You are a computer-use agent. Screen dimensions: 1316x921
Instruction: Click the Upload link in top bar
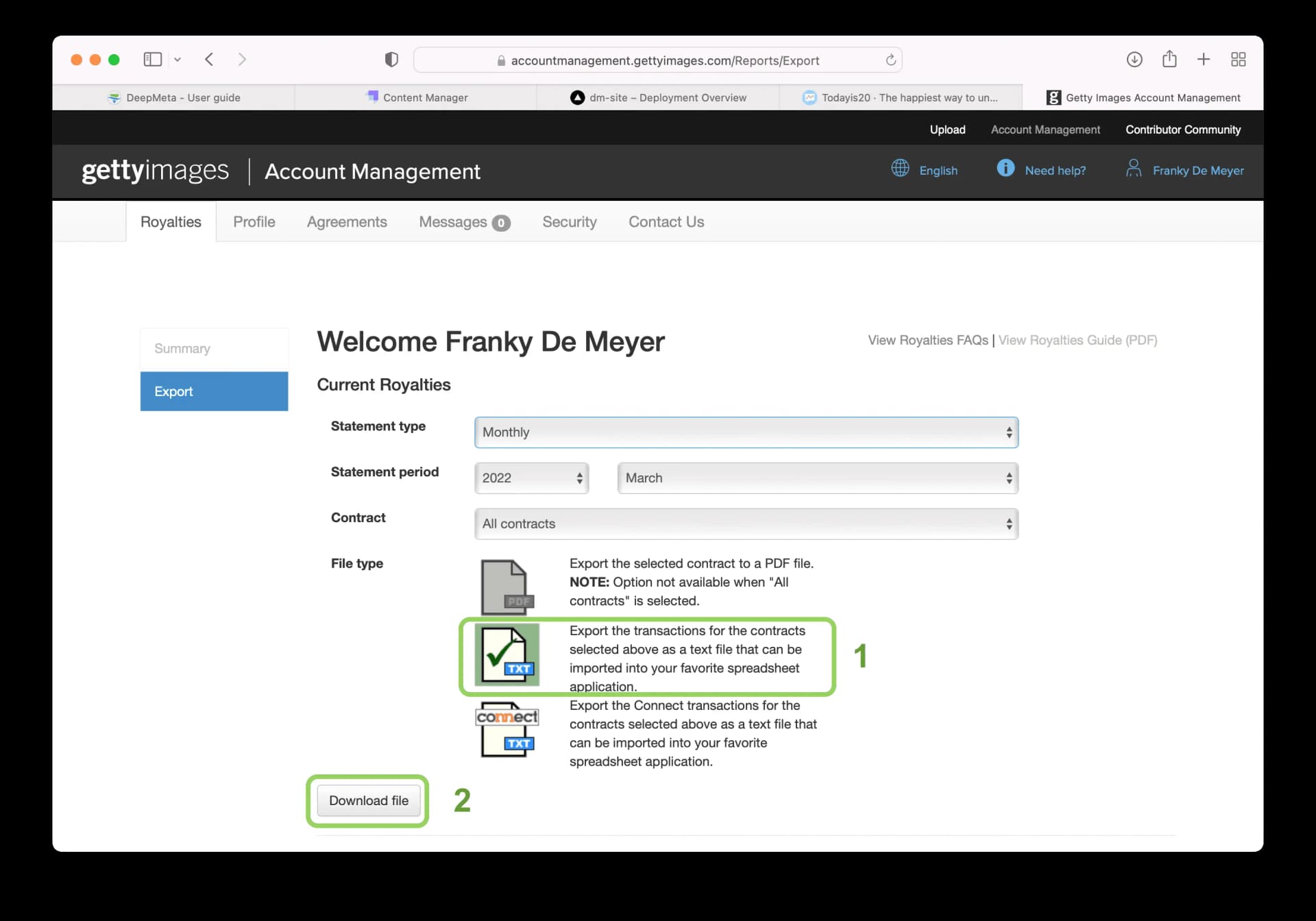tap(947, 130)
